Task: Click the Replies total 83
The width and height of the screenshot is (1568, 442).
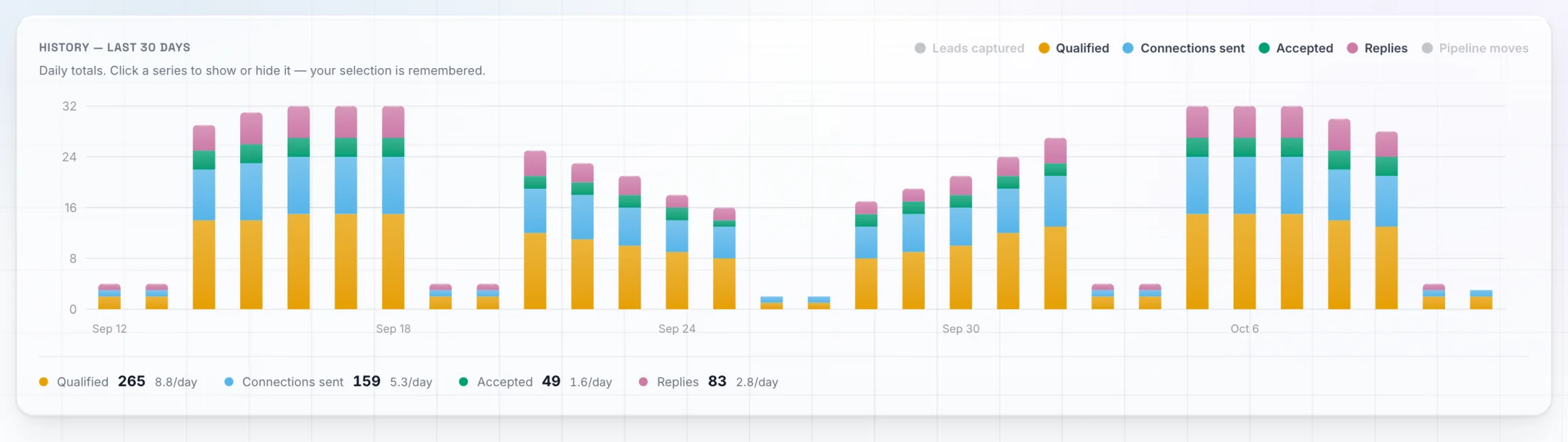Action: tap(717, 381)
